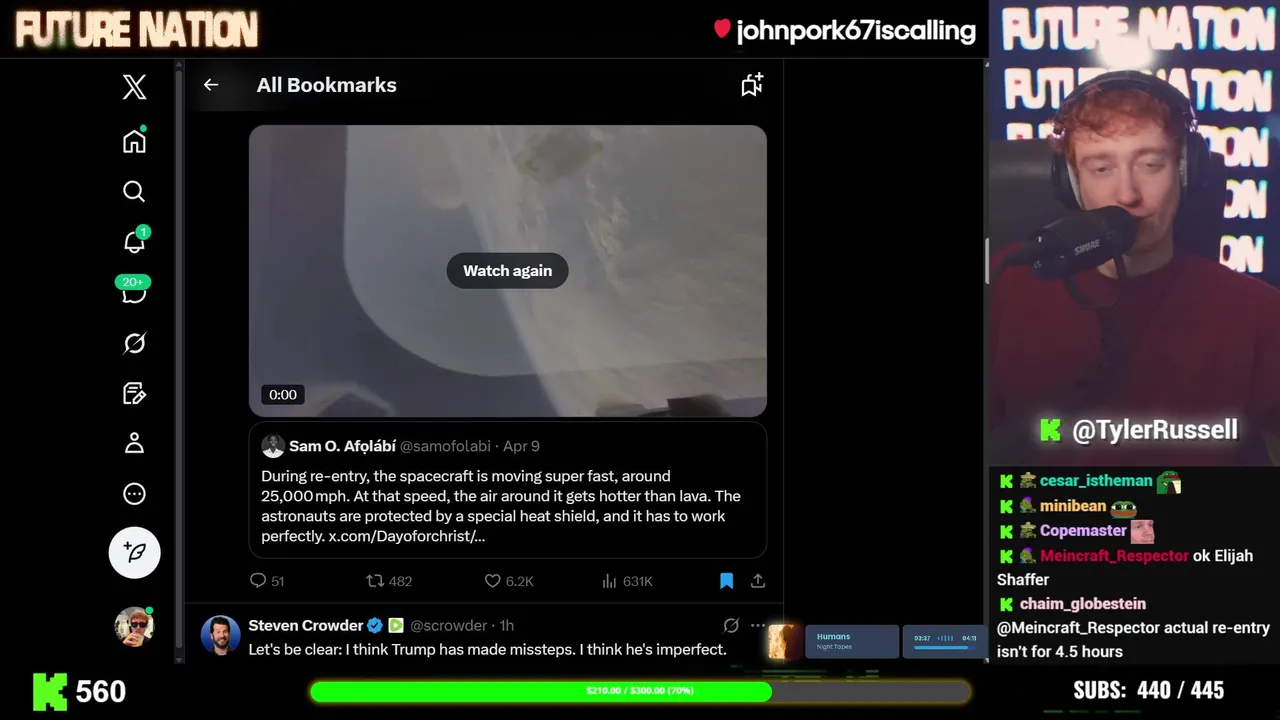View analytics showing 631K views
The image size is (1280, 720).
coord(627,581)
